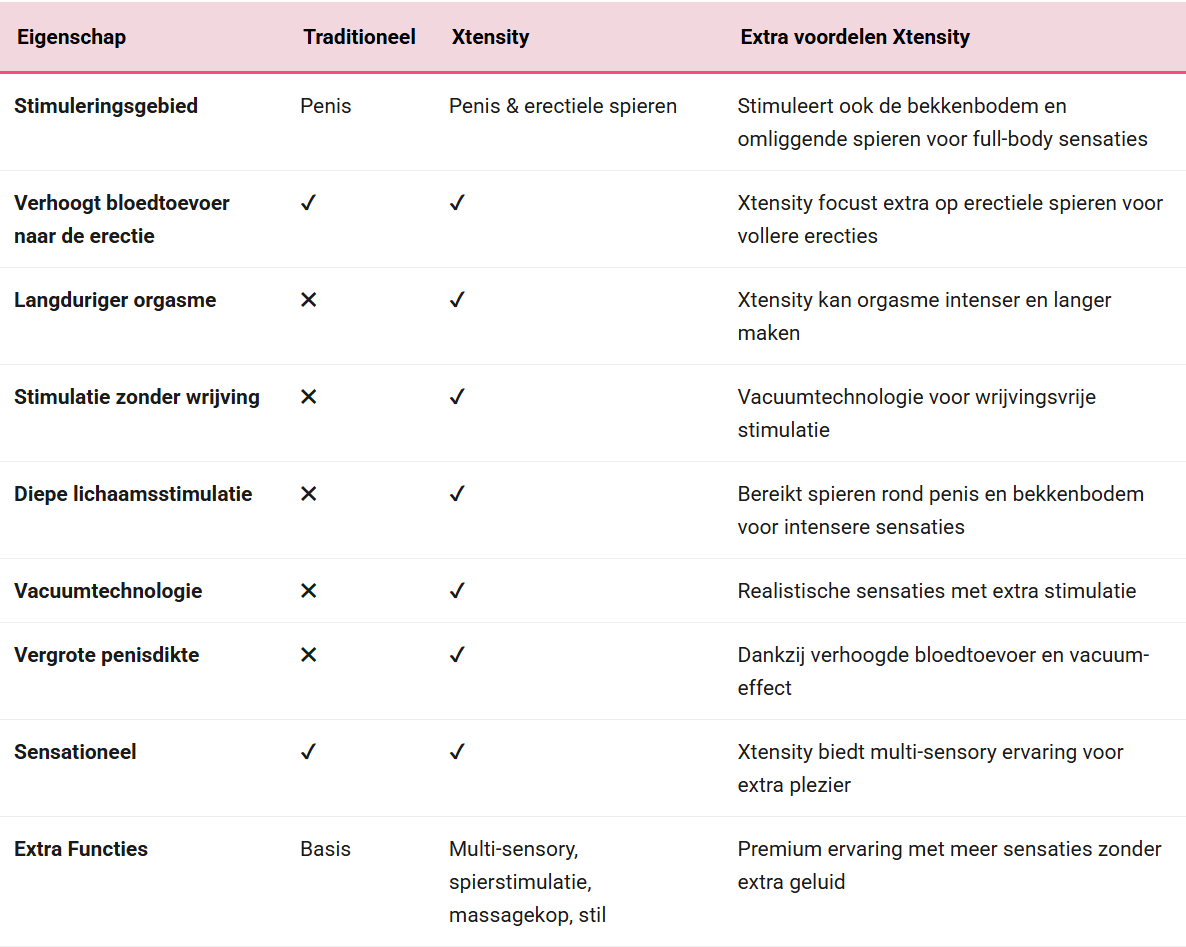
Task: Select Xtensity checkmark for Vergrote penisdikte
Action: (x=457, y=655)
